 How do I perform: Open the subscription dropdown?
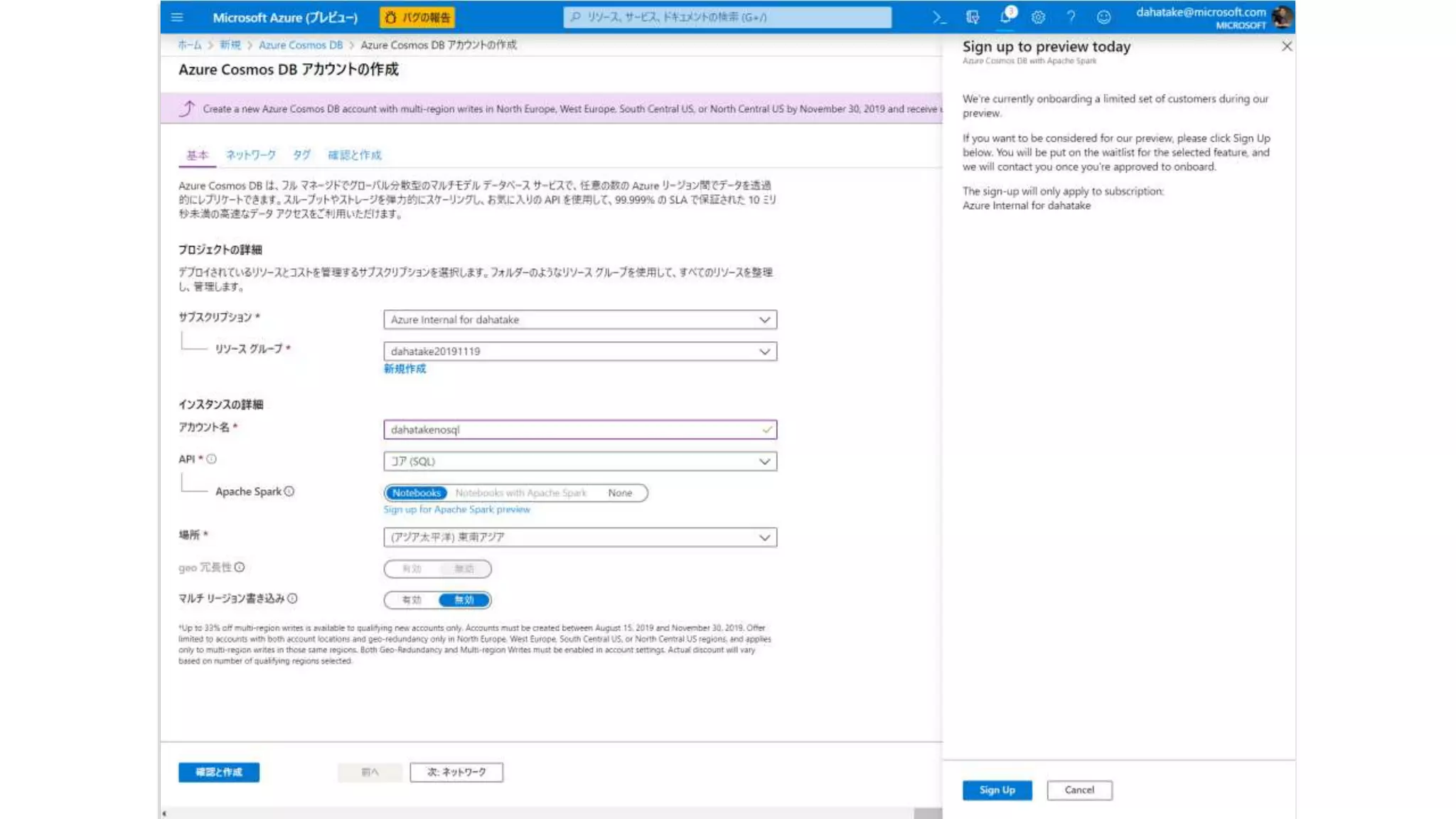point(580,320)
